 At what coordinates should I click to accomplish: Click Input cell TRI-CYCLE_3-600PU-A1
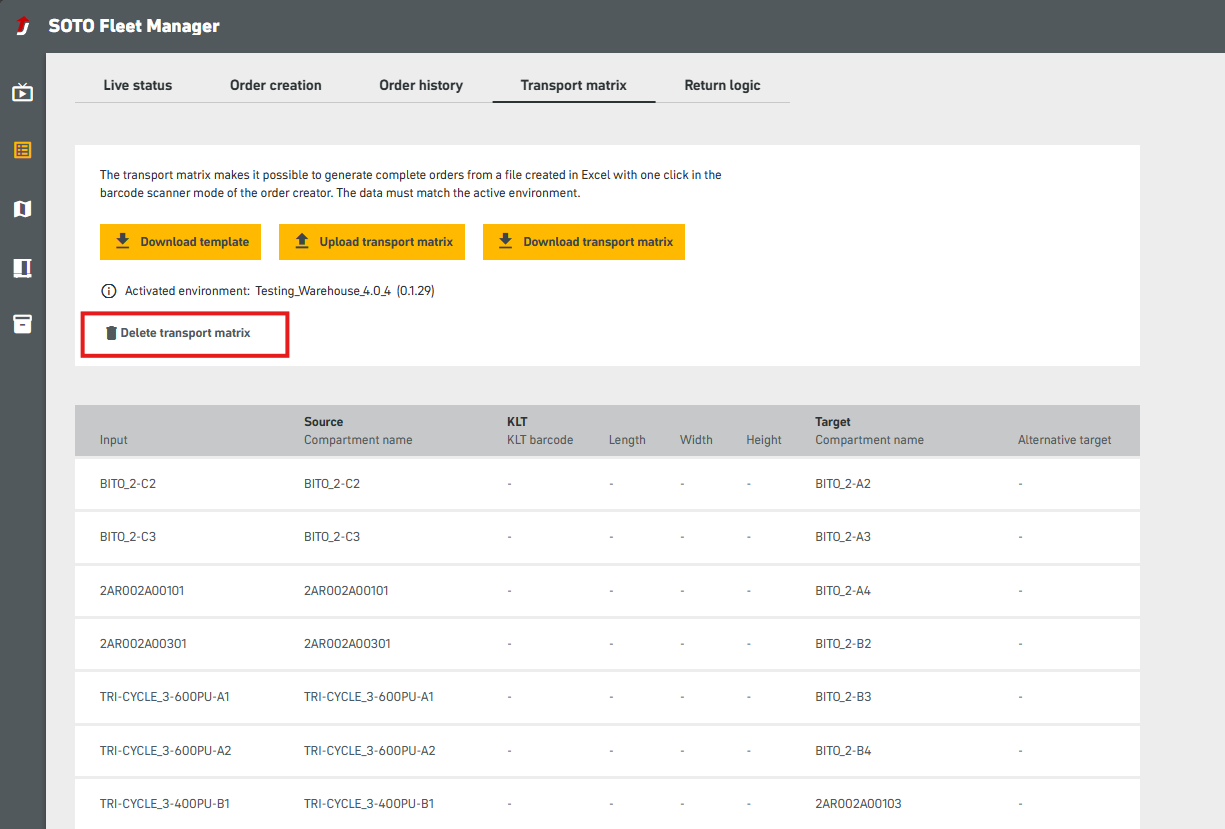tap(165, 697)
